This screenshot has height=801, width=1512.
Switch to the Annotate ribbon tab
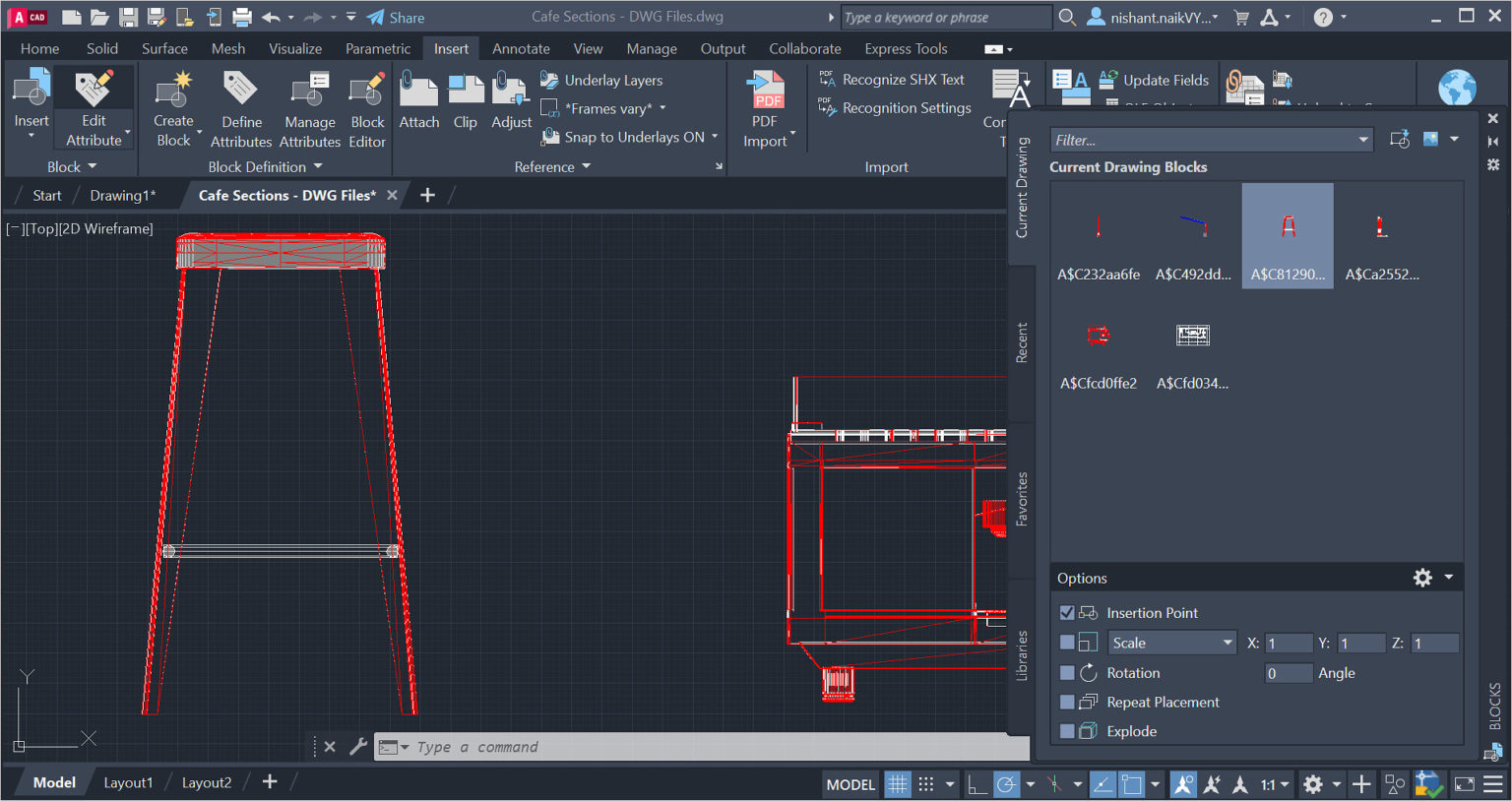tap(521, 47)
